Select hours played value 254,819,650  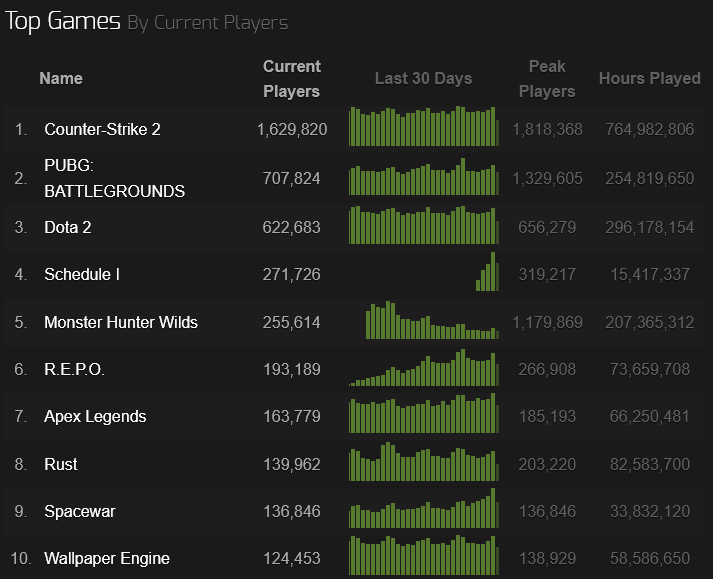(x=649, y=178)
